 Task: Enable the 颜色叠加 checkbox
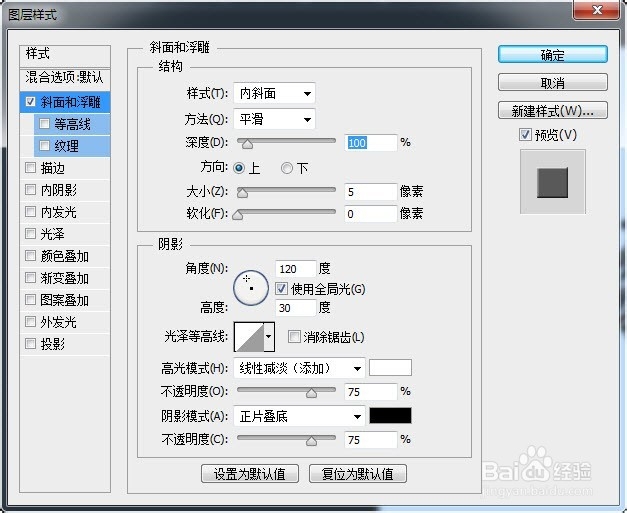(x=30, y=256)
